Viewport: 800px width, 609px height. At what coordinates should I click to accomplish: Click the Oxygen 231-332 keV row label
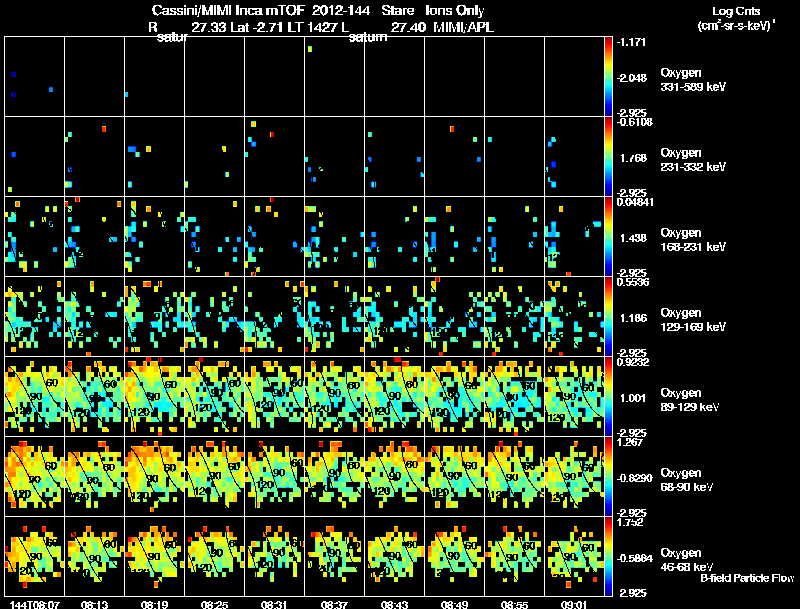click(693, 160)
